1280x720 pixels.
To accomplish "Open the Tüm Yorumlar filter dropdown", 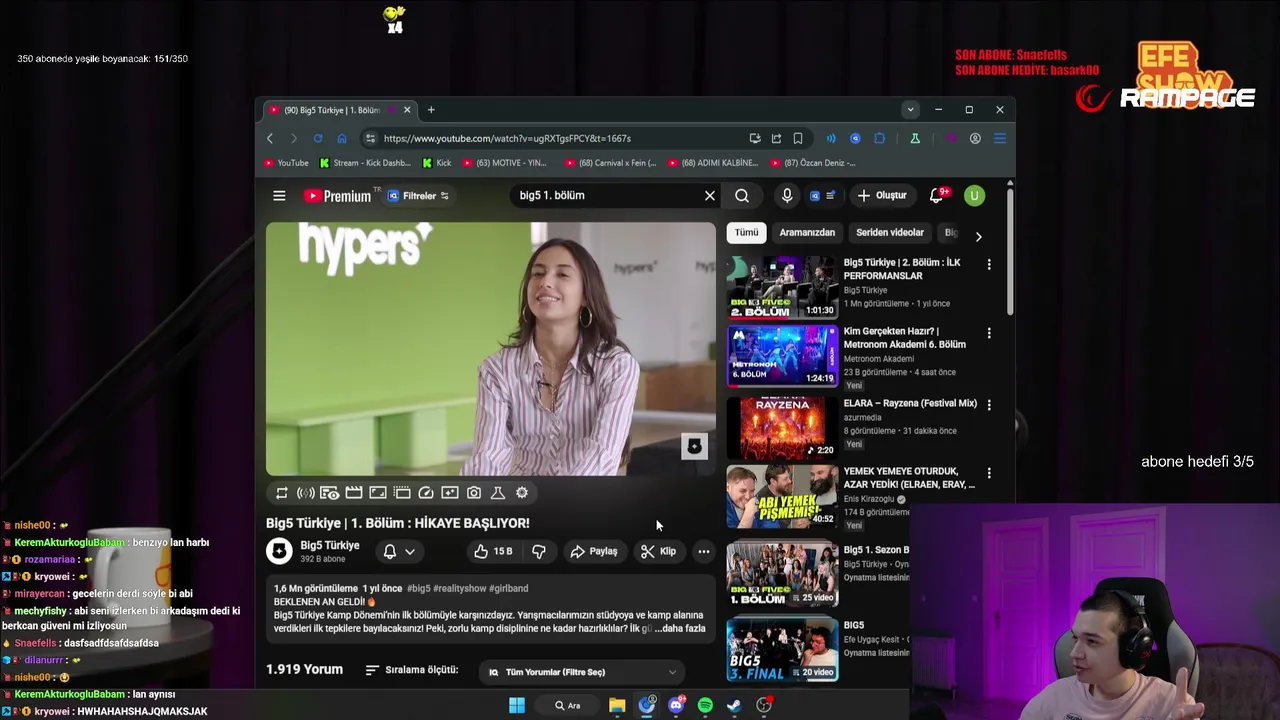I will coord(581,672).
